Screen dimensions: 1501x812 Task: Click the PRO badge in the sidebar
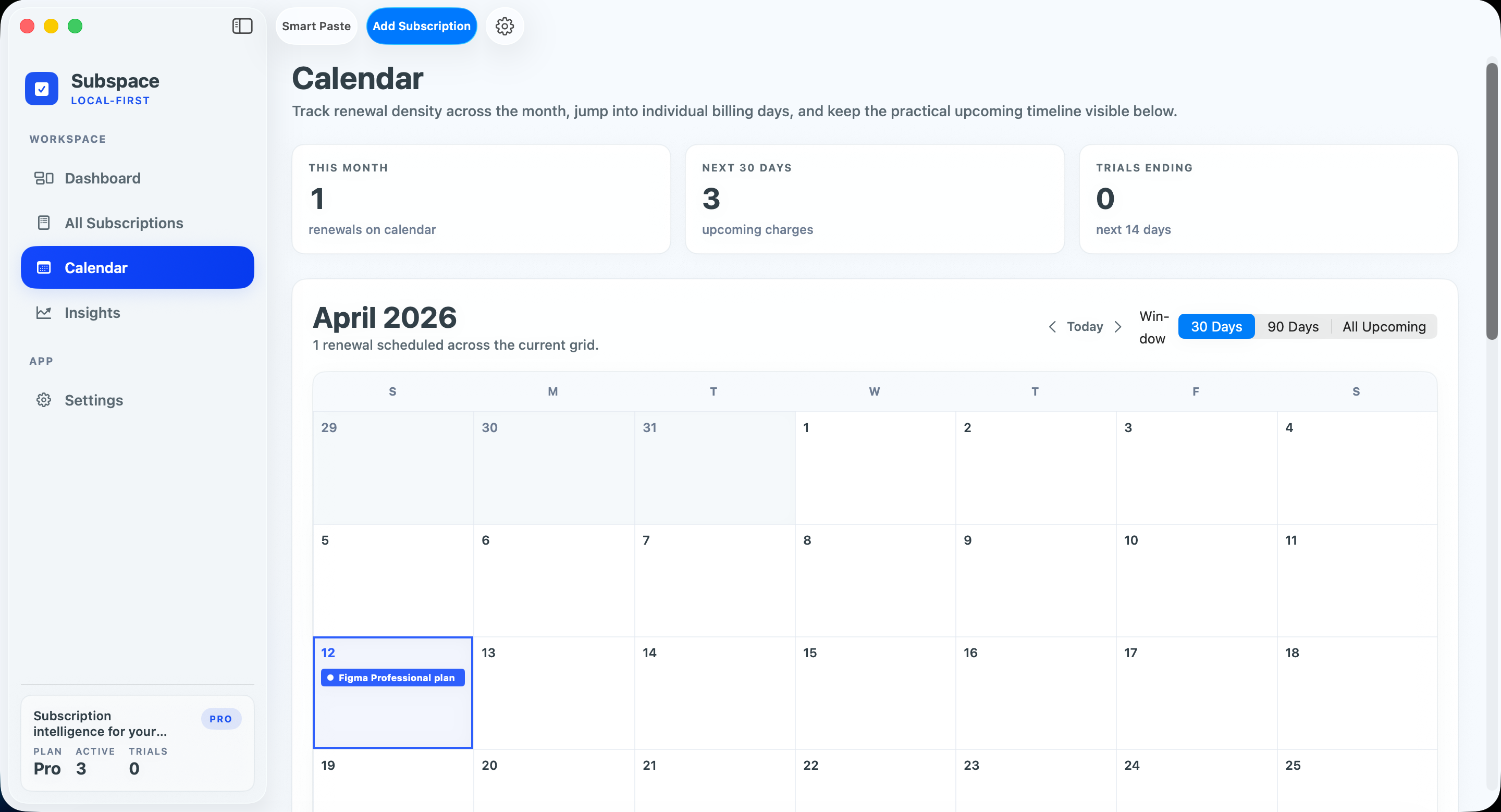coord(221,719)
